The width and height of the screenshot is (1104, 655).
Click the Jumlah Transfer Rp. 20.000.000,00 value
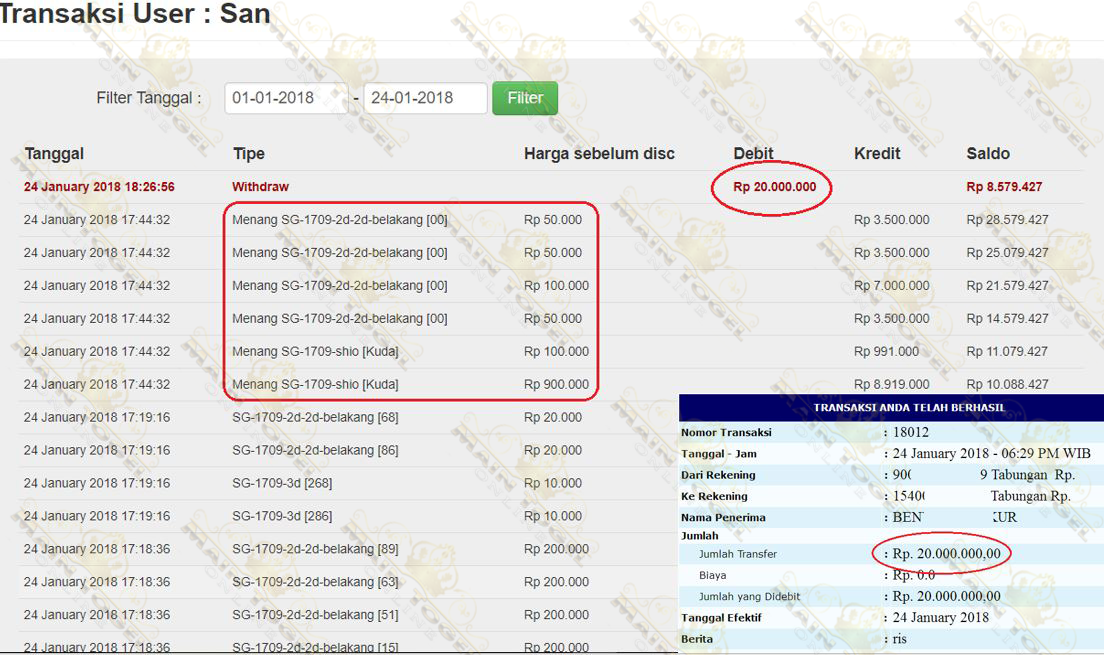[x=946, y=554]
